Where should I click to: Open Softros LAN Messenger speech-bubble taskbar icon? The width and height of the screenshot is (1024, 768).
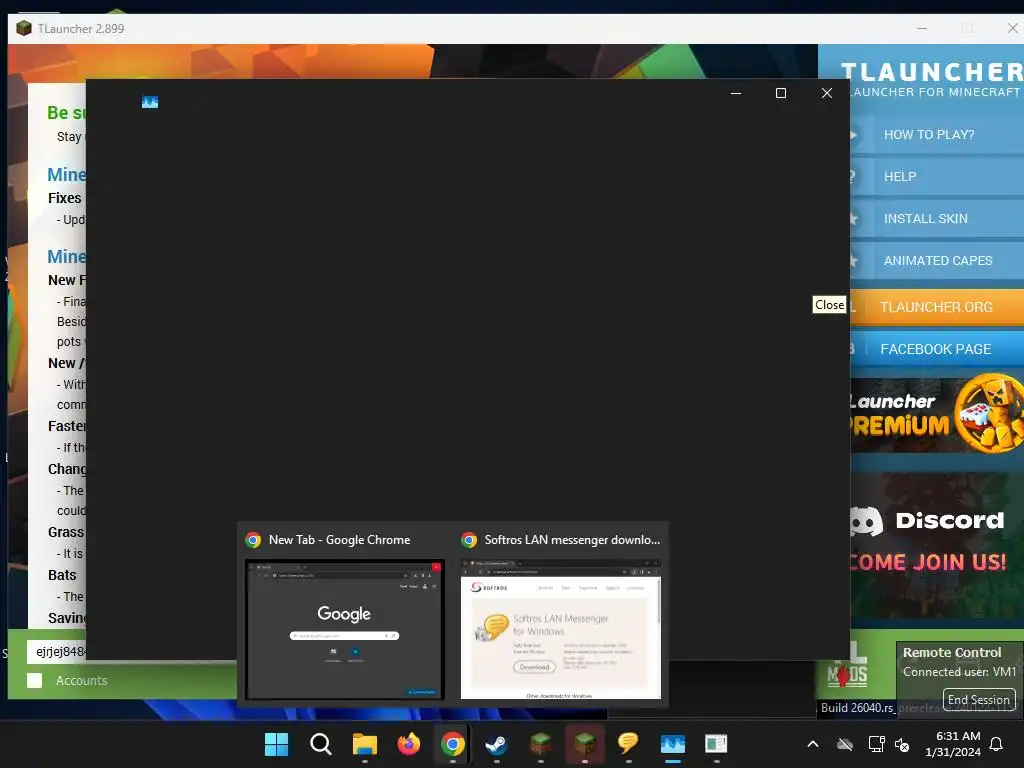click(628, 744)
